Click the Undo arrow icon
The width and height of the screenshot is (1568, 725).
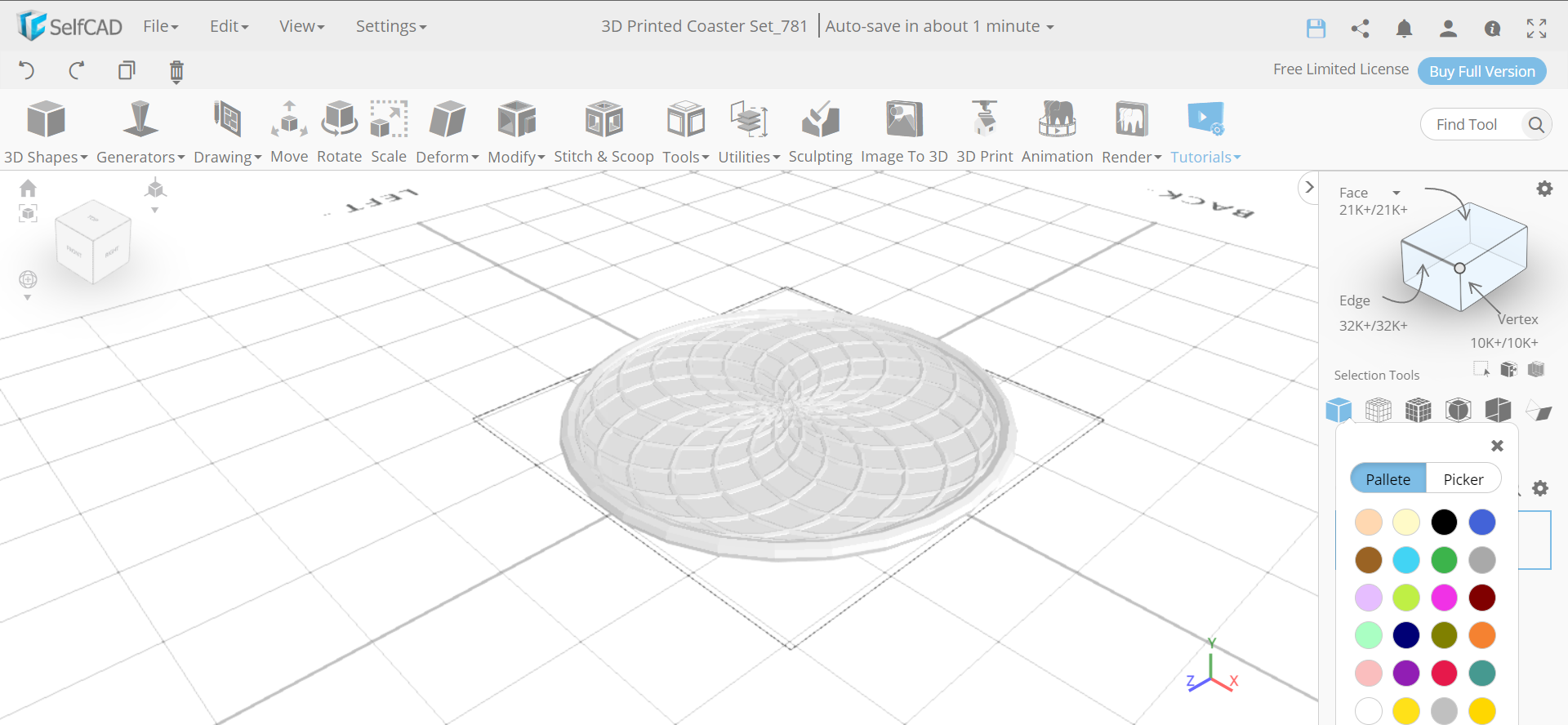coord(26,70)
